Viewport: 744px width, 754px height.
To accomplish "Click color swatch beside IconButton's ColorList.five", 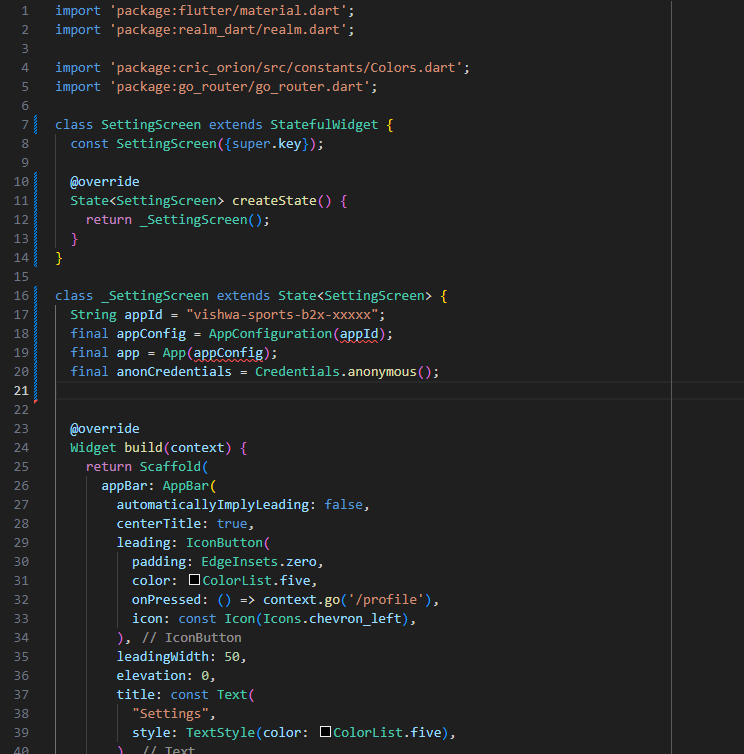I will coord(194,580).
